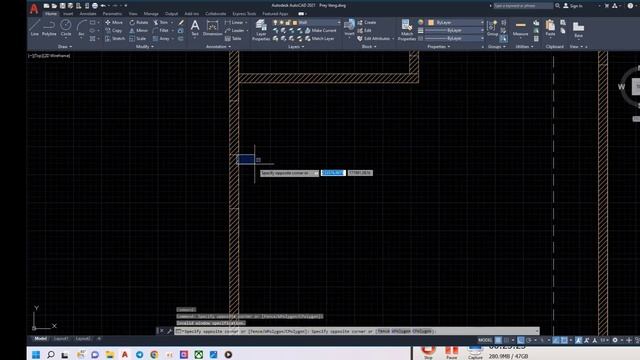Open the Insert ribbon tab

tap(68, 14)
